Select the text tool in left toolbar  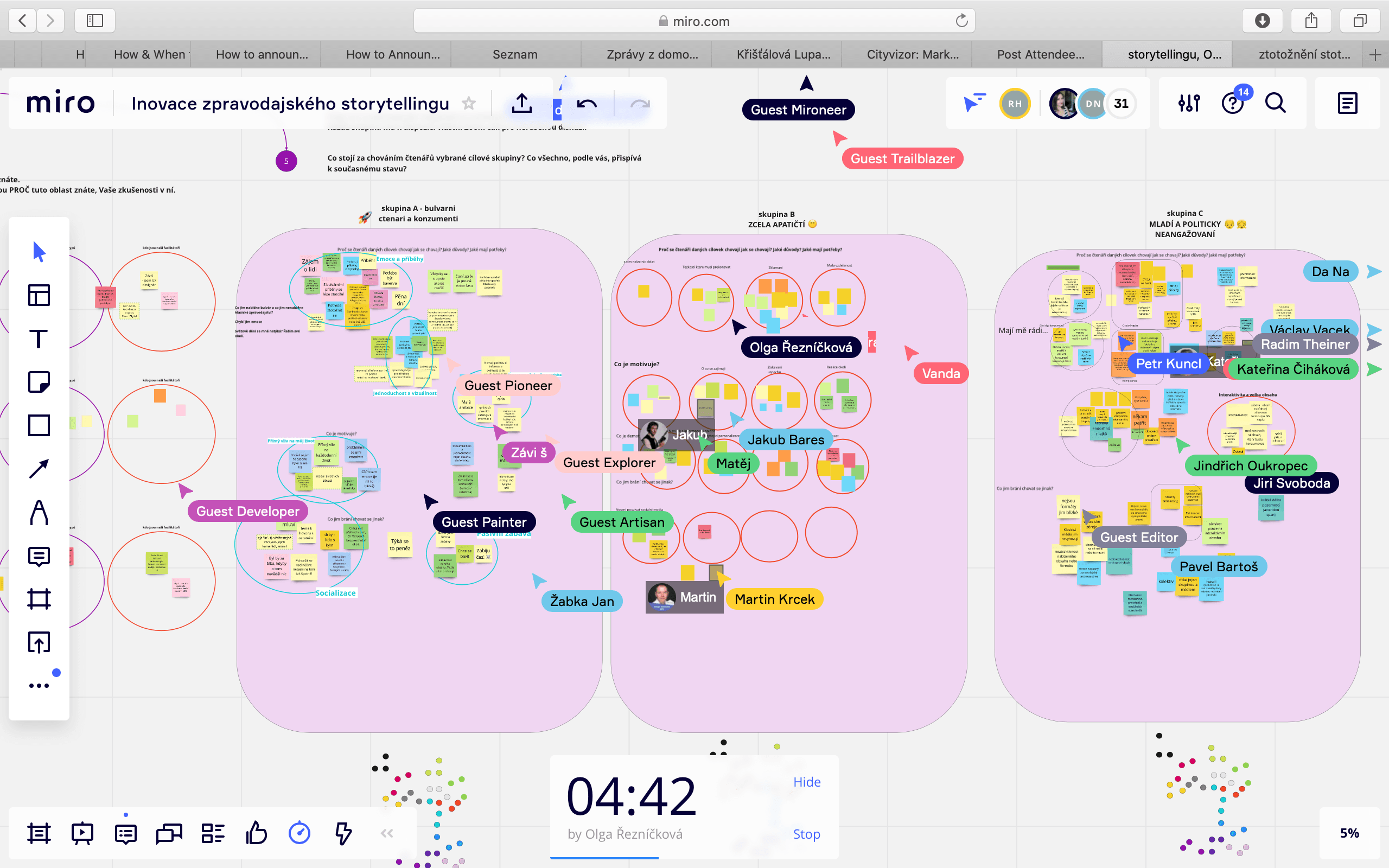pyautogui.click(x=39, y=339)
